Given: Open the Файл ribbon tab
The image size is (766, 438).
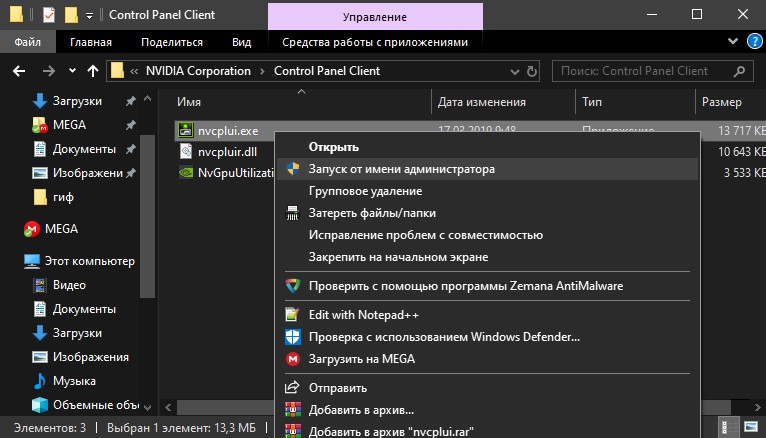Looking at the screenshot, I should coord(27,42).
